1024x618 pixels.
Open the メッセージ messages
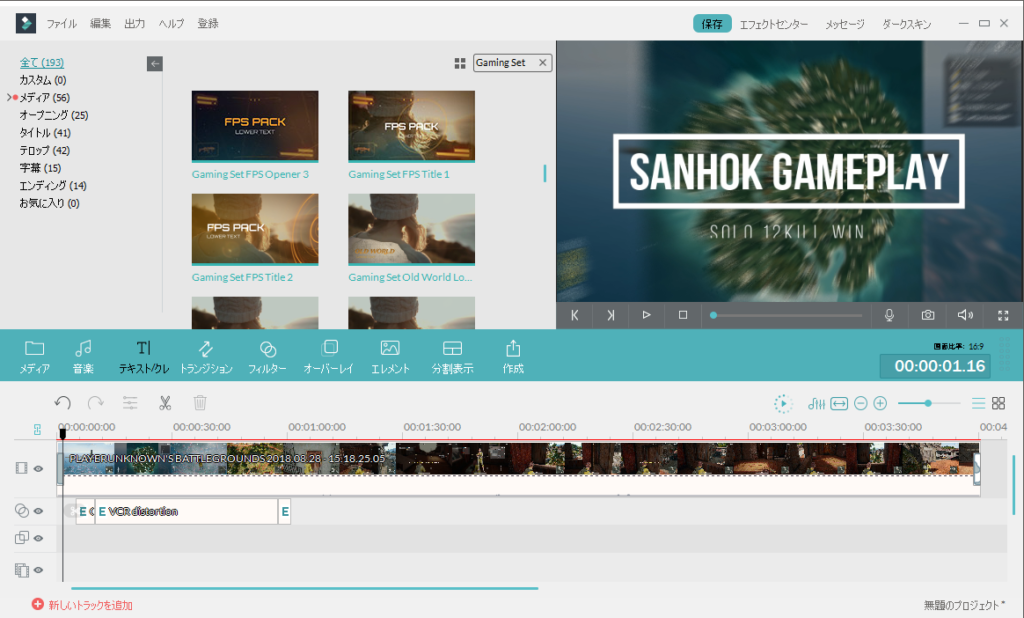845,24
